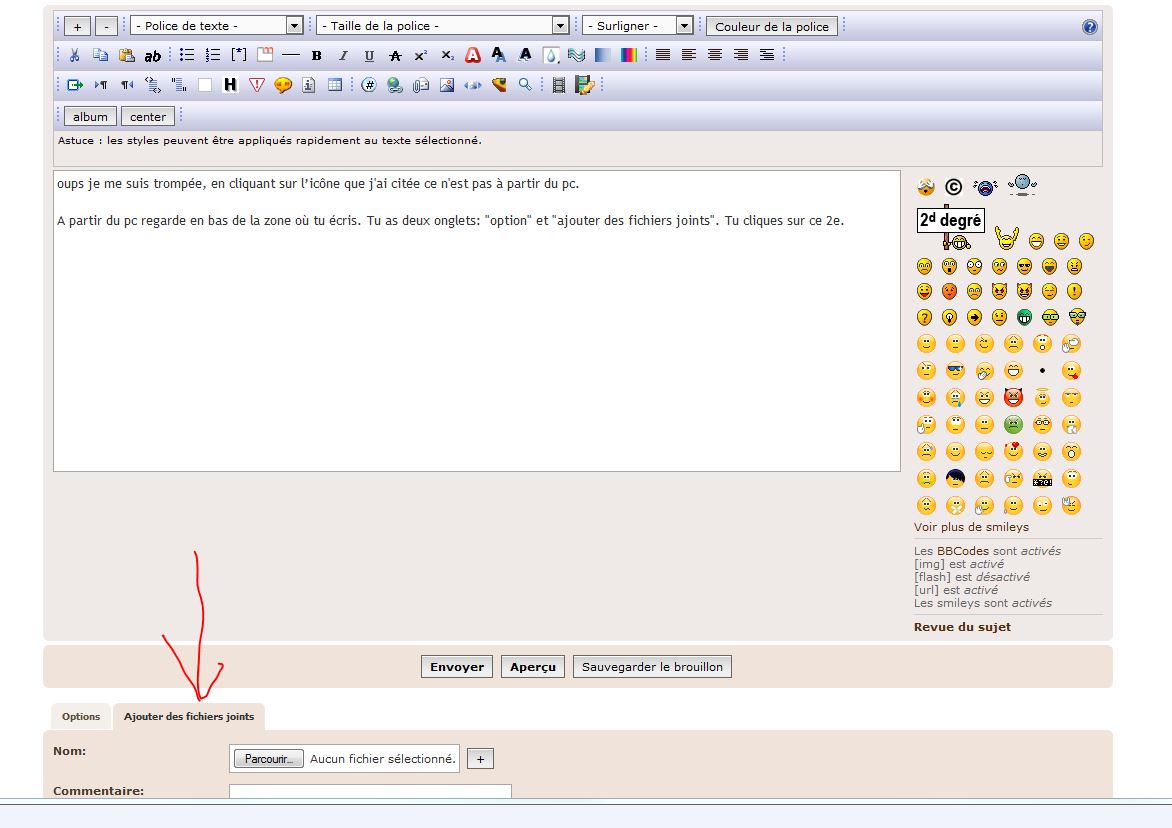Click the bold H heading icon
Screen dimensions: 1172x828
coord(230,85)
